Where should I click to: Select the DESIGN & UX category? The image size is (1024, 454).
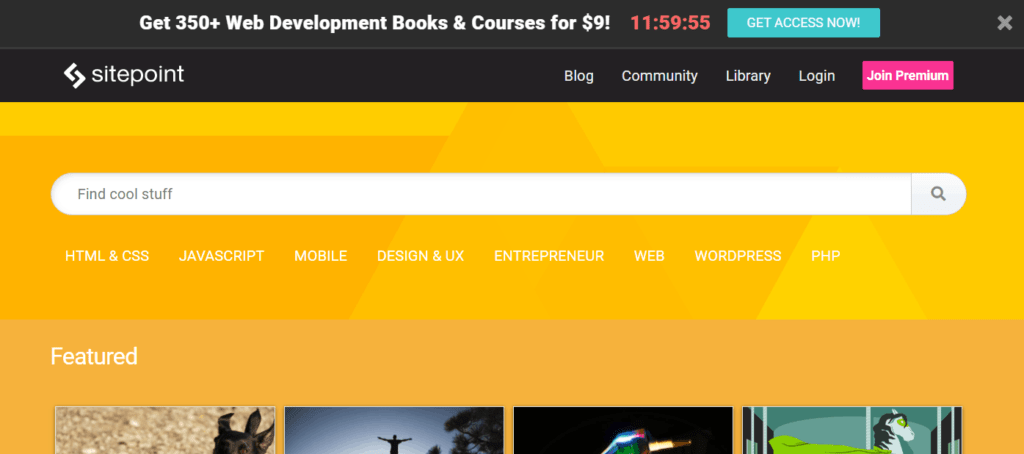[421, 256]
